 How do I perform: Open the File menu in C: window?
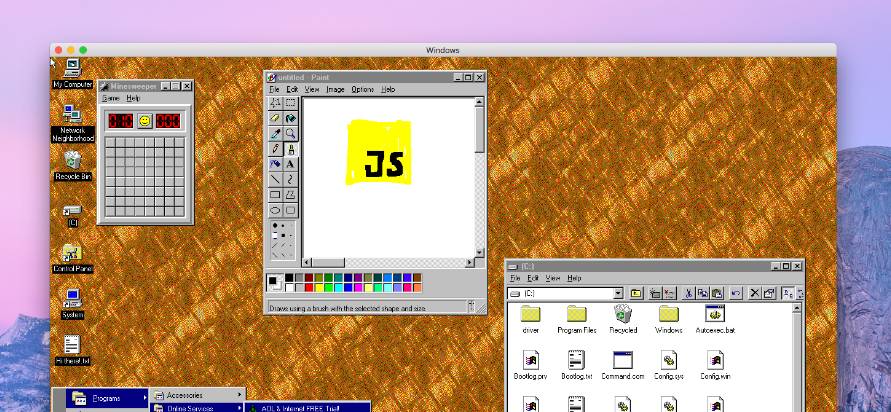[x=515, y=278]
